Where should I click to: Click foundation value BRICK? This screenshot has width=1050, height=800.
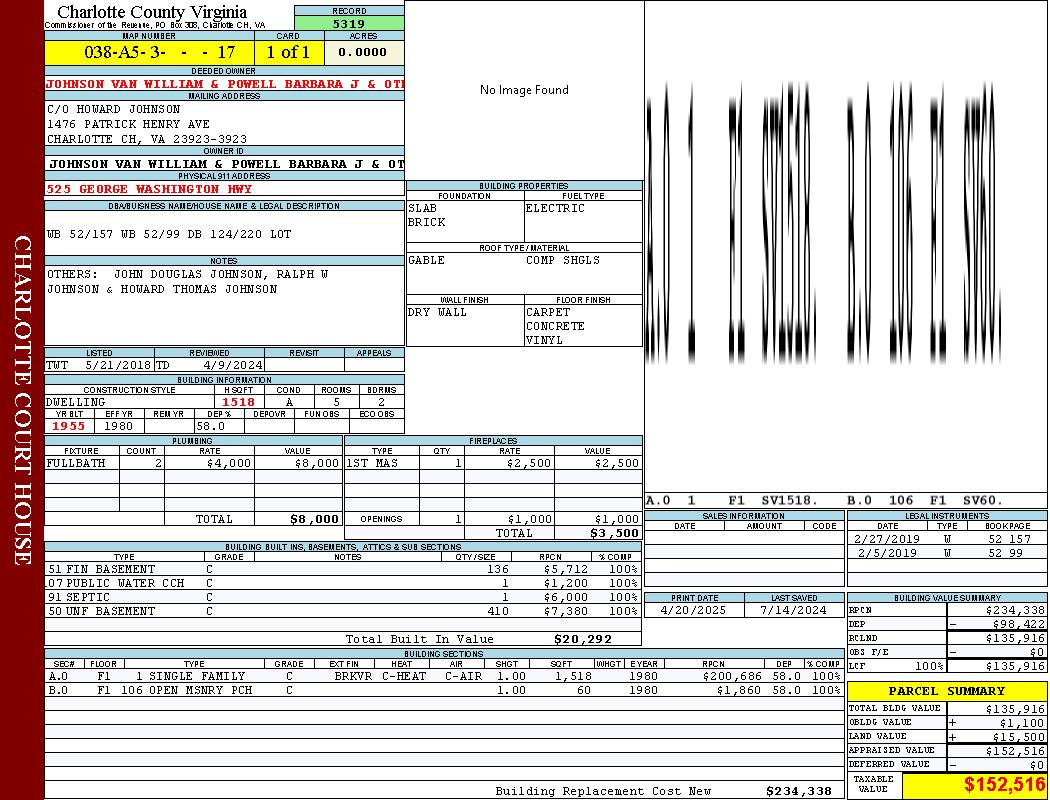(427, 222)
